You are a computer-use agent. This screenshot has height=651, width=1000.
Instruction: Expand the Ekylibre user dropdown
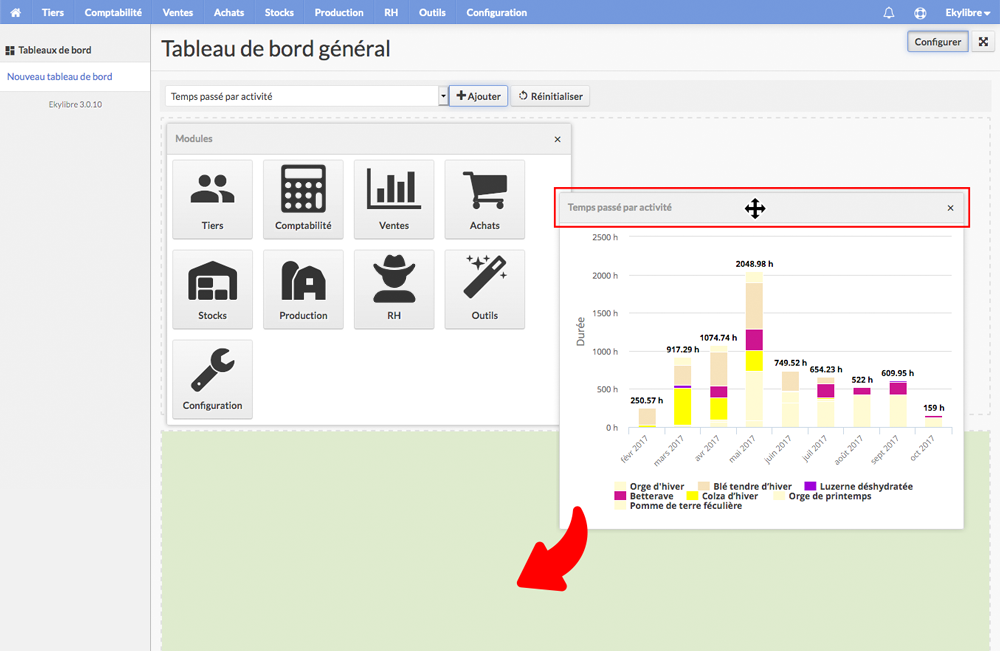tap(967, 12)
